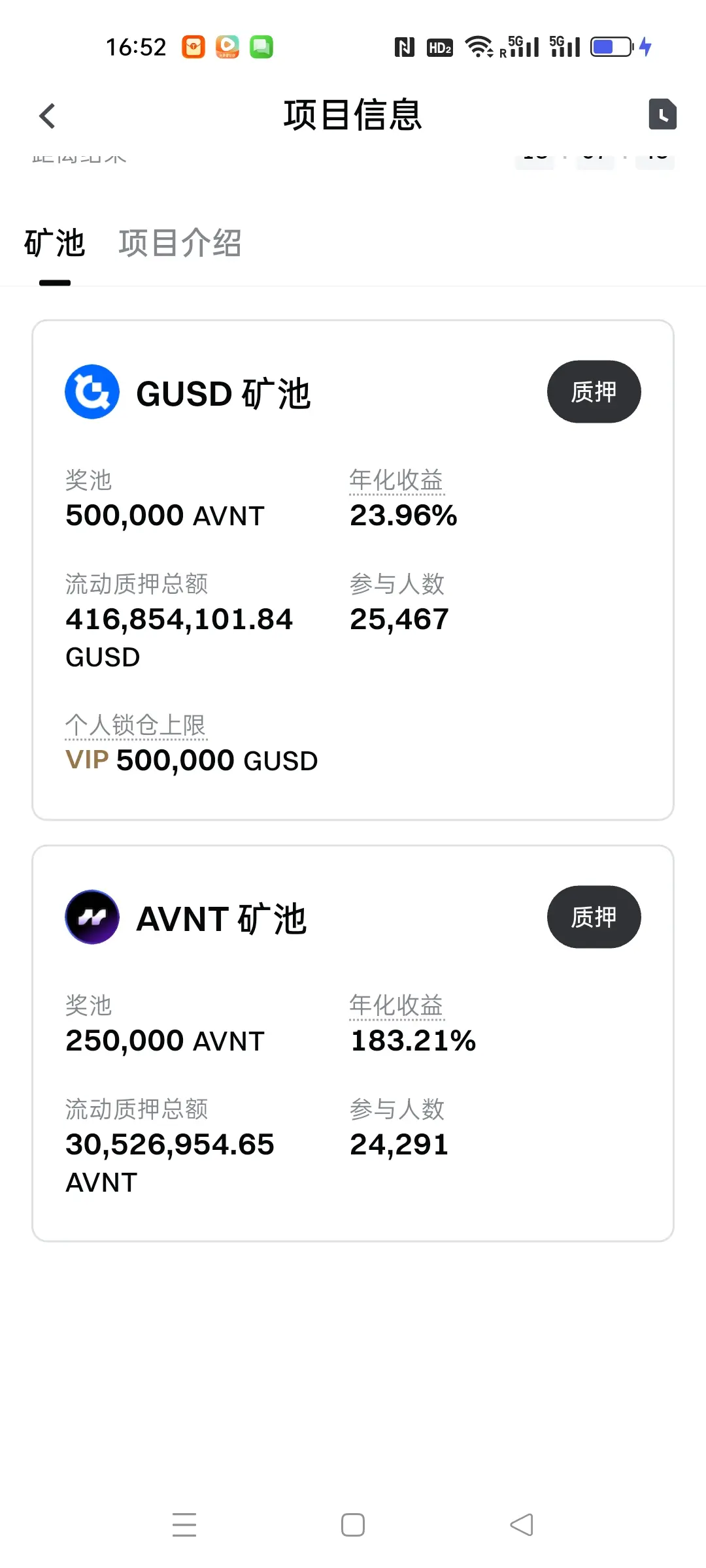Tap the battery status icon
The image size is (706, 1568).
click(612, 47)
